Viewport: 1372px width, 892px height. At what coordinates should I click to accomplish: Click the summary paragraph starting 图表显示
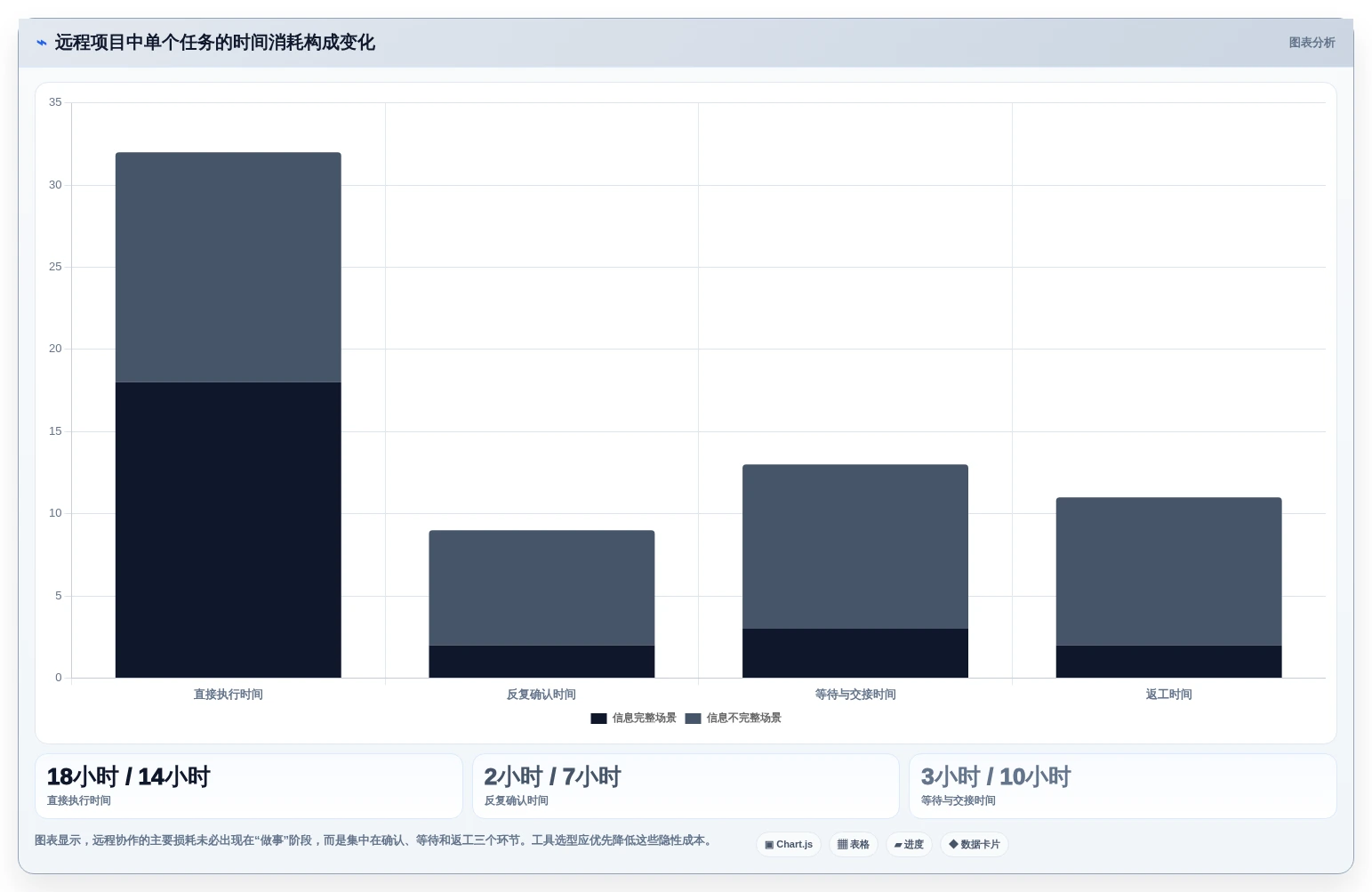375,840
